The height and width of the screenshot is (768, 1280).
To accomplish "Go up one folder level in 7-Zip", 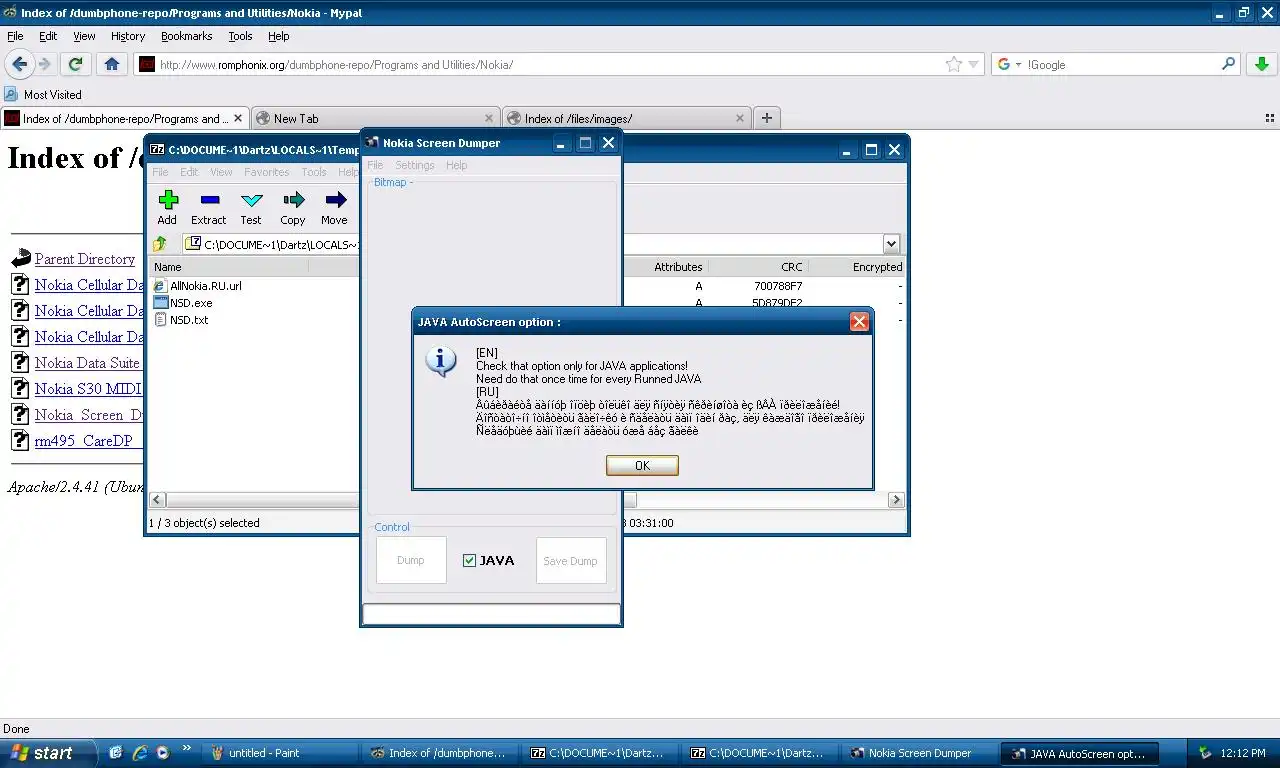I will [x=160, y=244].
